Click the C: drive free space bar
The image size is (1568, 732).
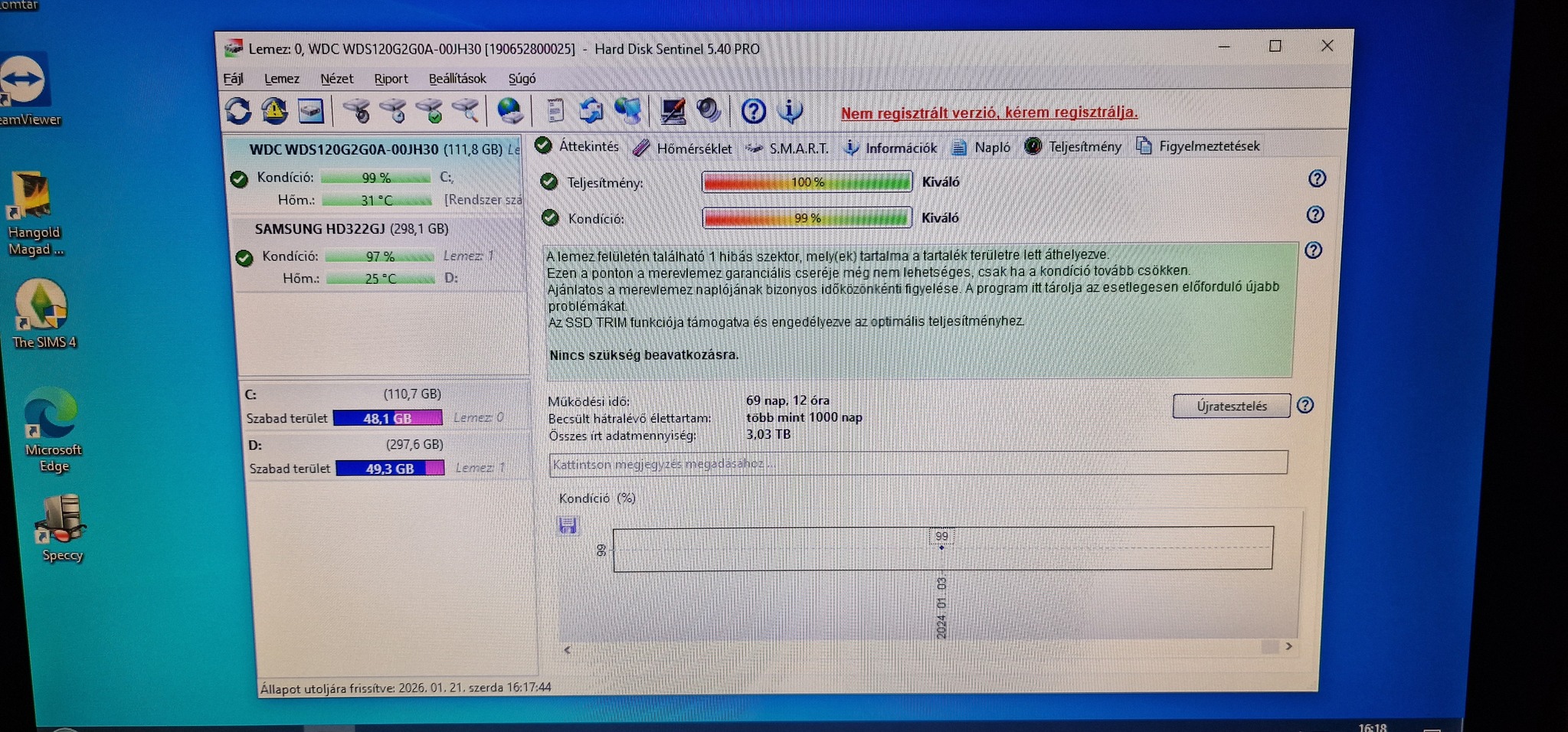tap(388, 418)
